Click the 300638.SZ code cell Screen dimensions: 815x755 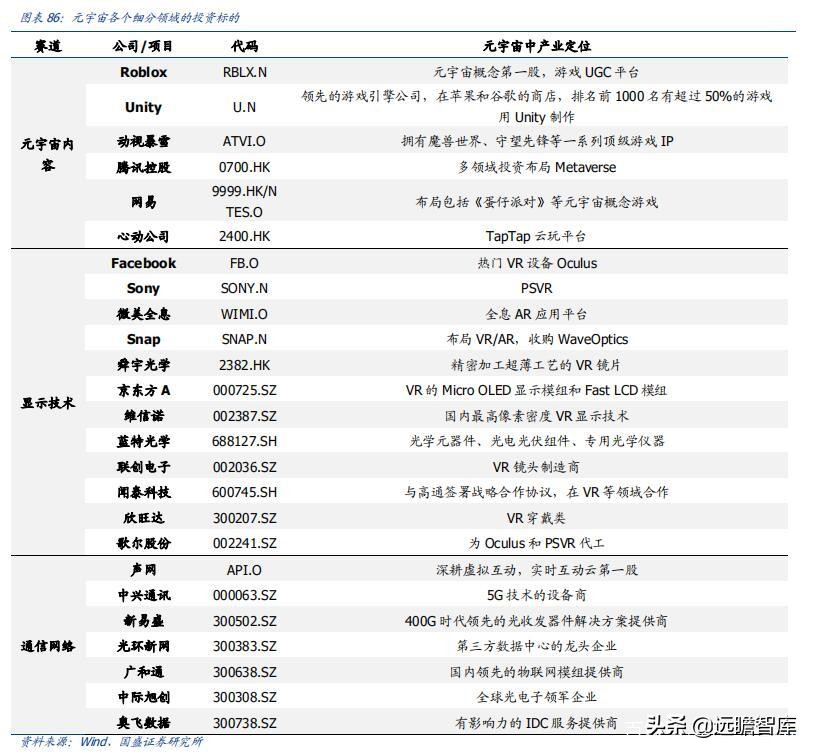pos(244,672)
